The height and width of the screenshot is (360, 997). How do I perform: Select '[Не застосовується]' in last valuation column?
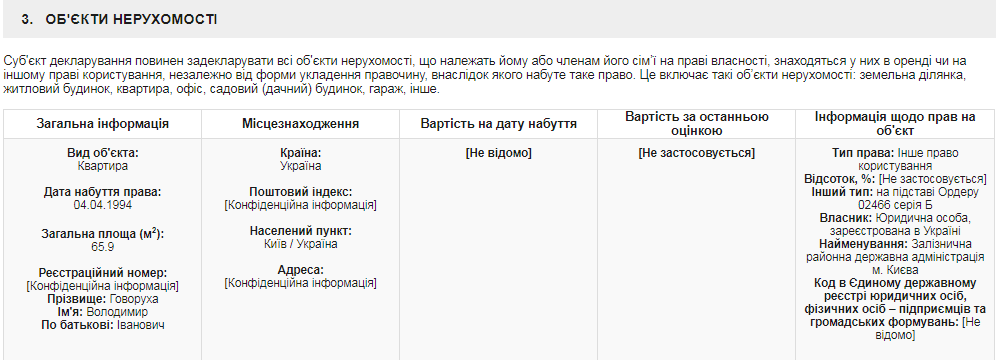(x=696, y=153)
